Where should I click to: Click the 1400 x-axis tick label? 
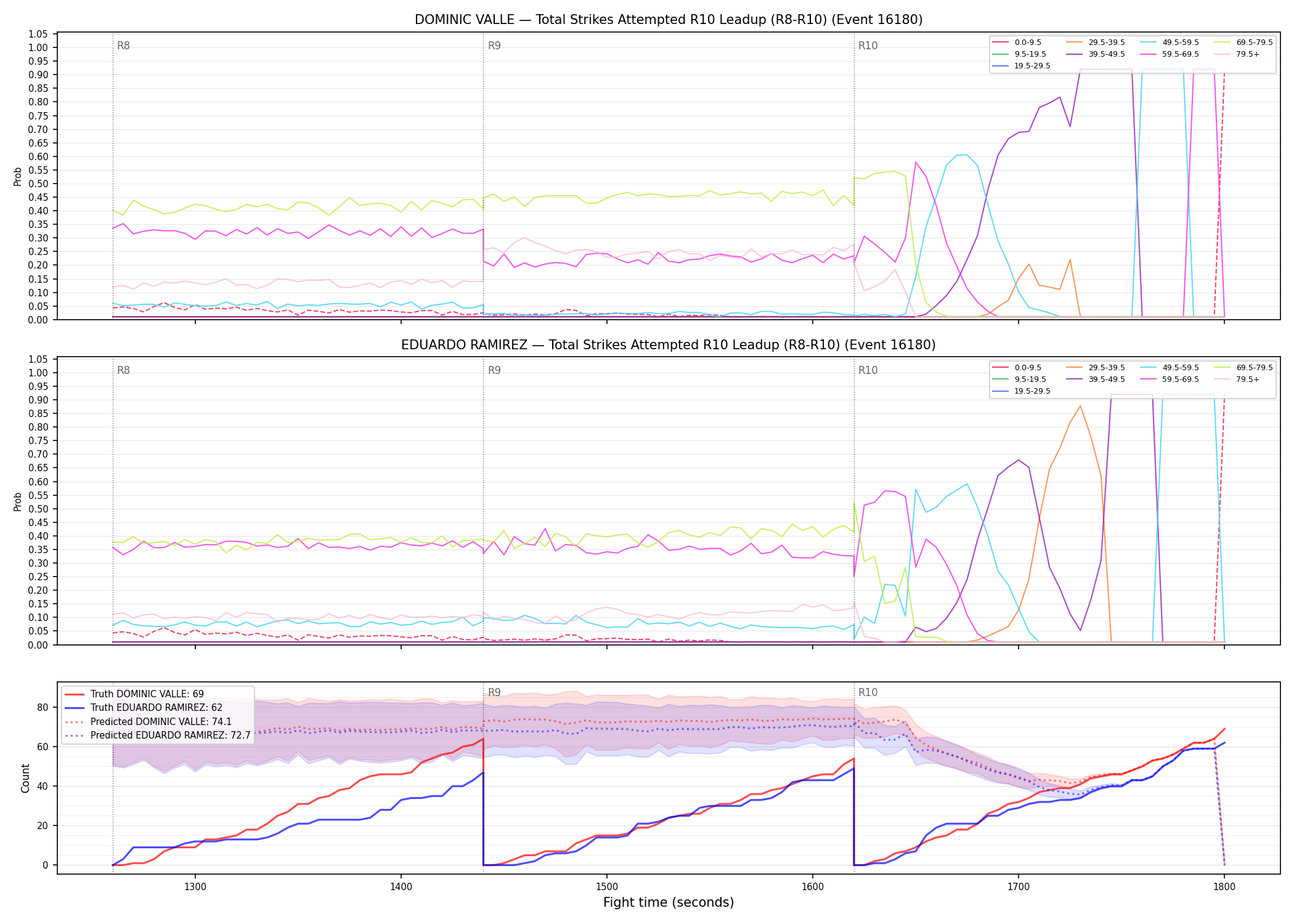[x=401, y=887]
